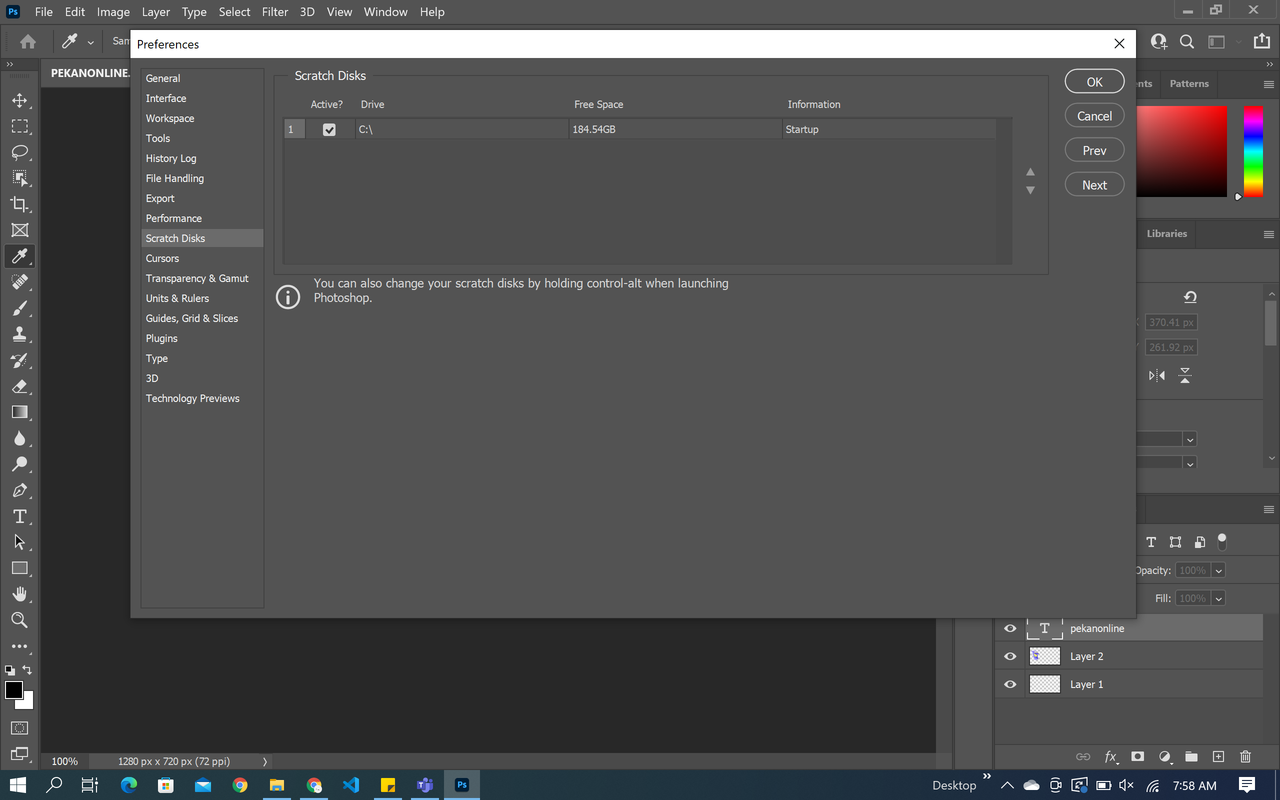1280x800 pixels.
Task: Select the Brush tool
Action: [x=19, y=308]
